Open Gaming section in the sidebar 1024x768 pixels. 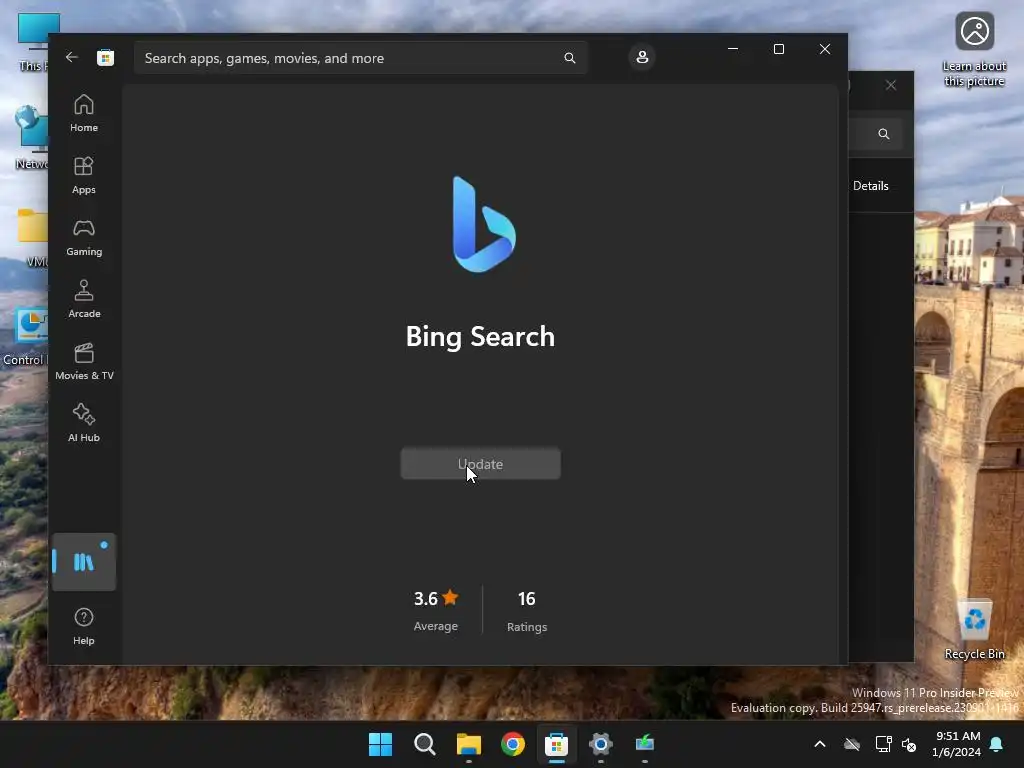84,237
